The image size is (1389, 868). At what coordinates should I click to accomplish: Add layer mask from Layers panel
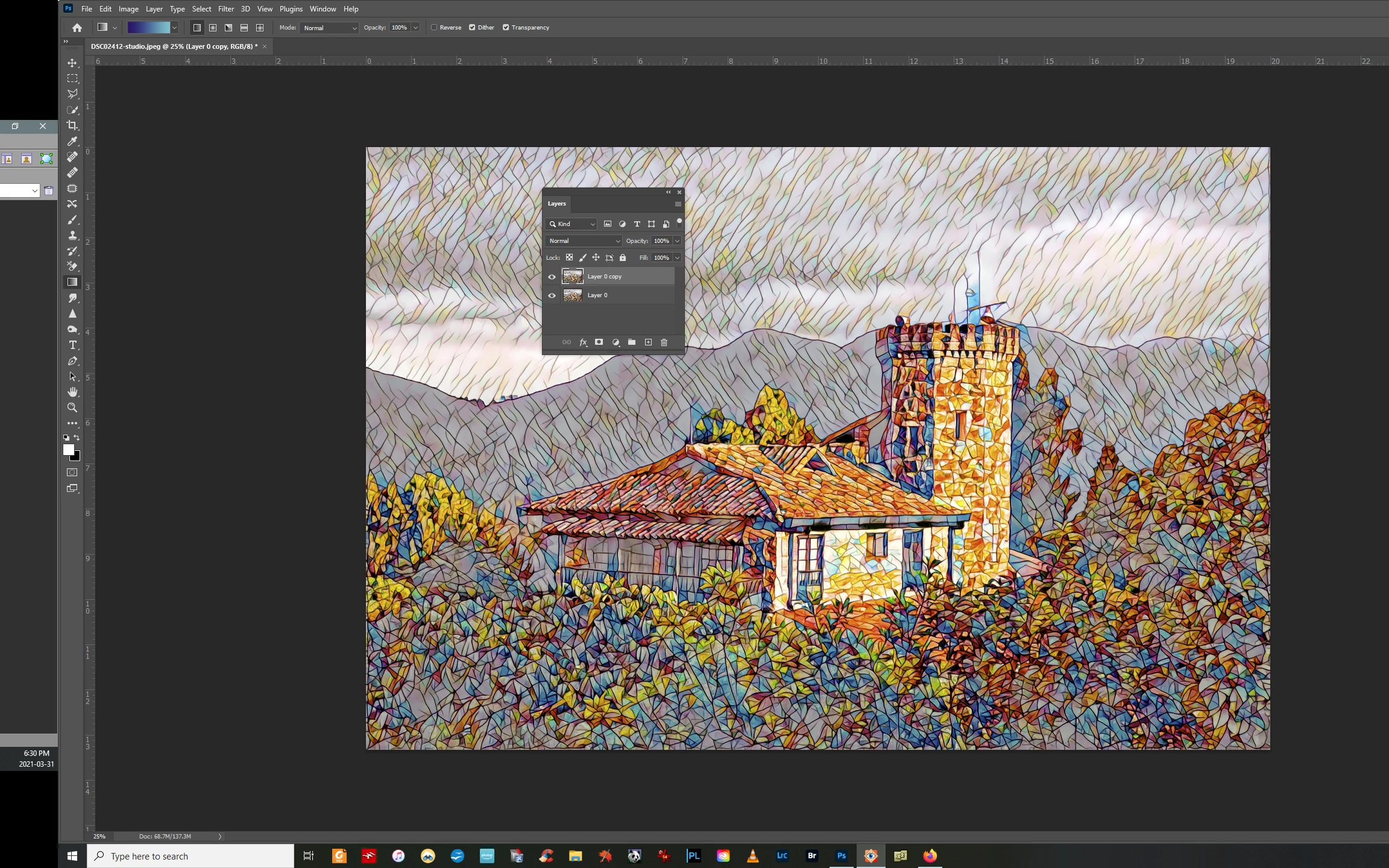599,342
